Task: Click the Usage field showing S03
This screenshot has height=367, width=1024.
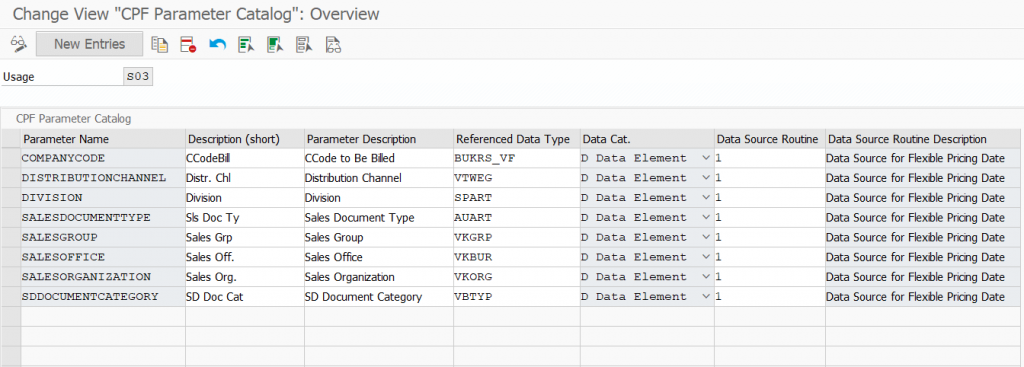Action: pos(138,77)
